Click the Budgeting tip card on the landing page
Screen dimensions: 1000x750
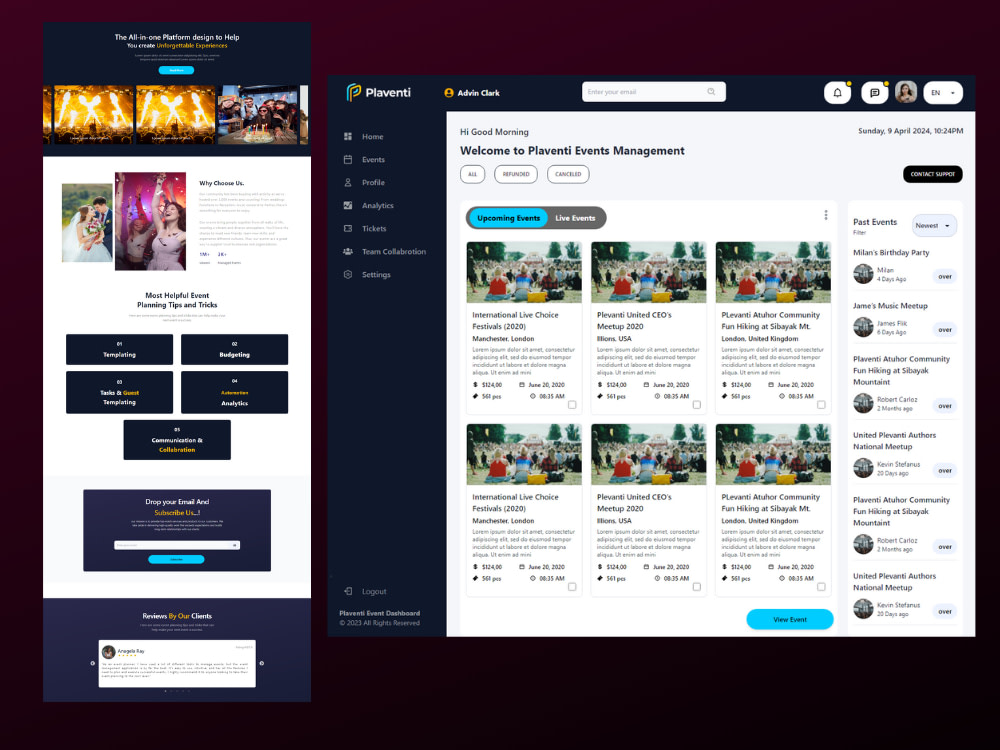(x=234, y=349)
